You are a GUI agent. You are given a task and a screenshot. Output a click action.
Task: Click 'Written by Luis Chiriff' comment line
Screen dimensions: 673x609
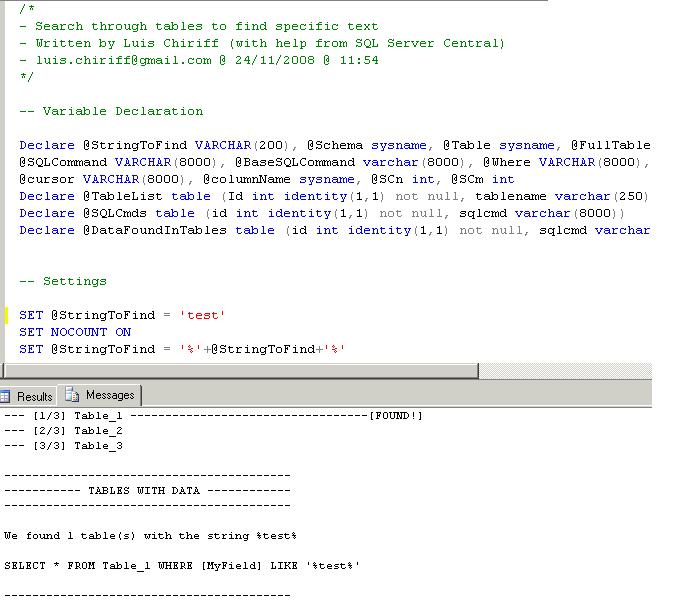(x=262, y=43)
